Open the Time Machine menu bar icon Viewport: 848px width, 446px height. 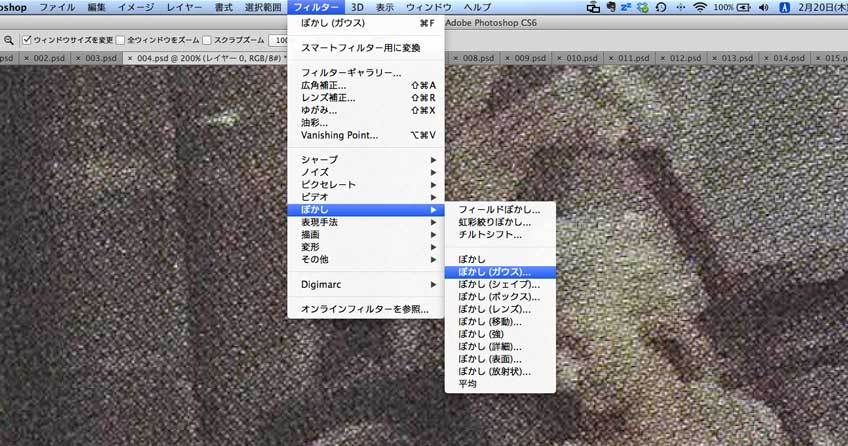[x=661, y=8]
